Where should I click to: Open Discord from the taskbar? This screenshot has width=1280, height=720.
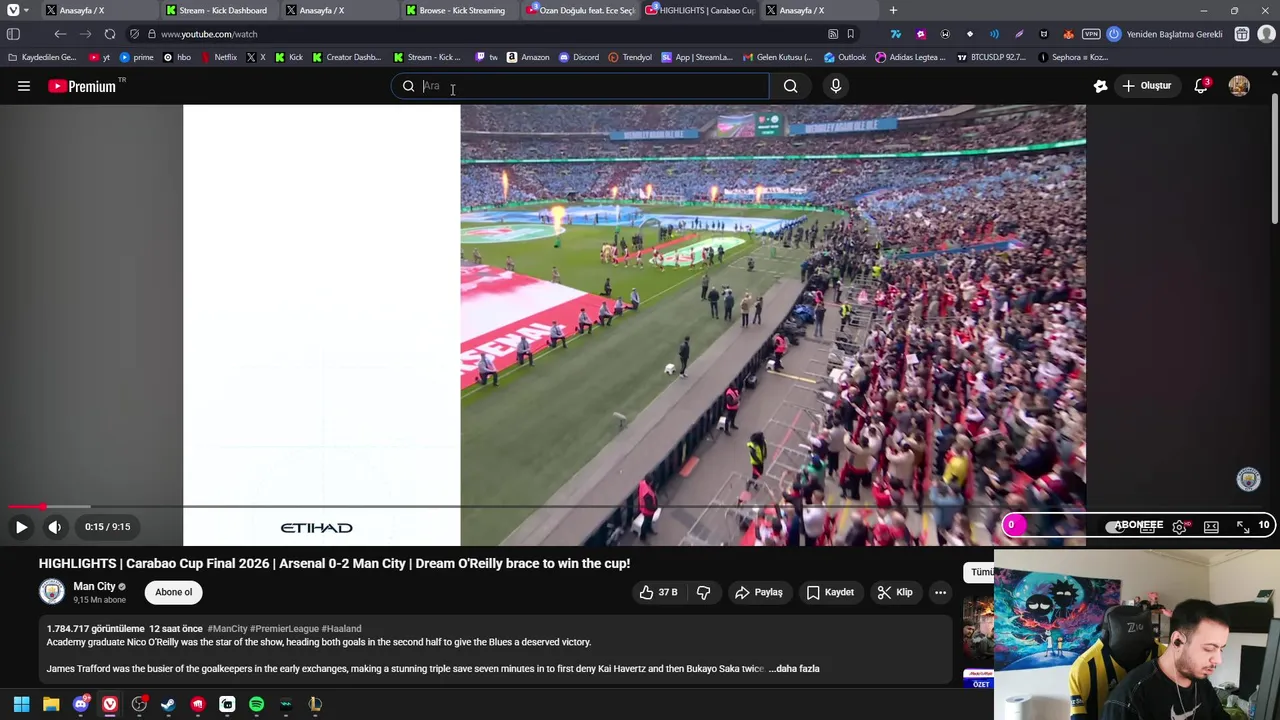[80, 704]
